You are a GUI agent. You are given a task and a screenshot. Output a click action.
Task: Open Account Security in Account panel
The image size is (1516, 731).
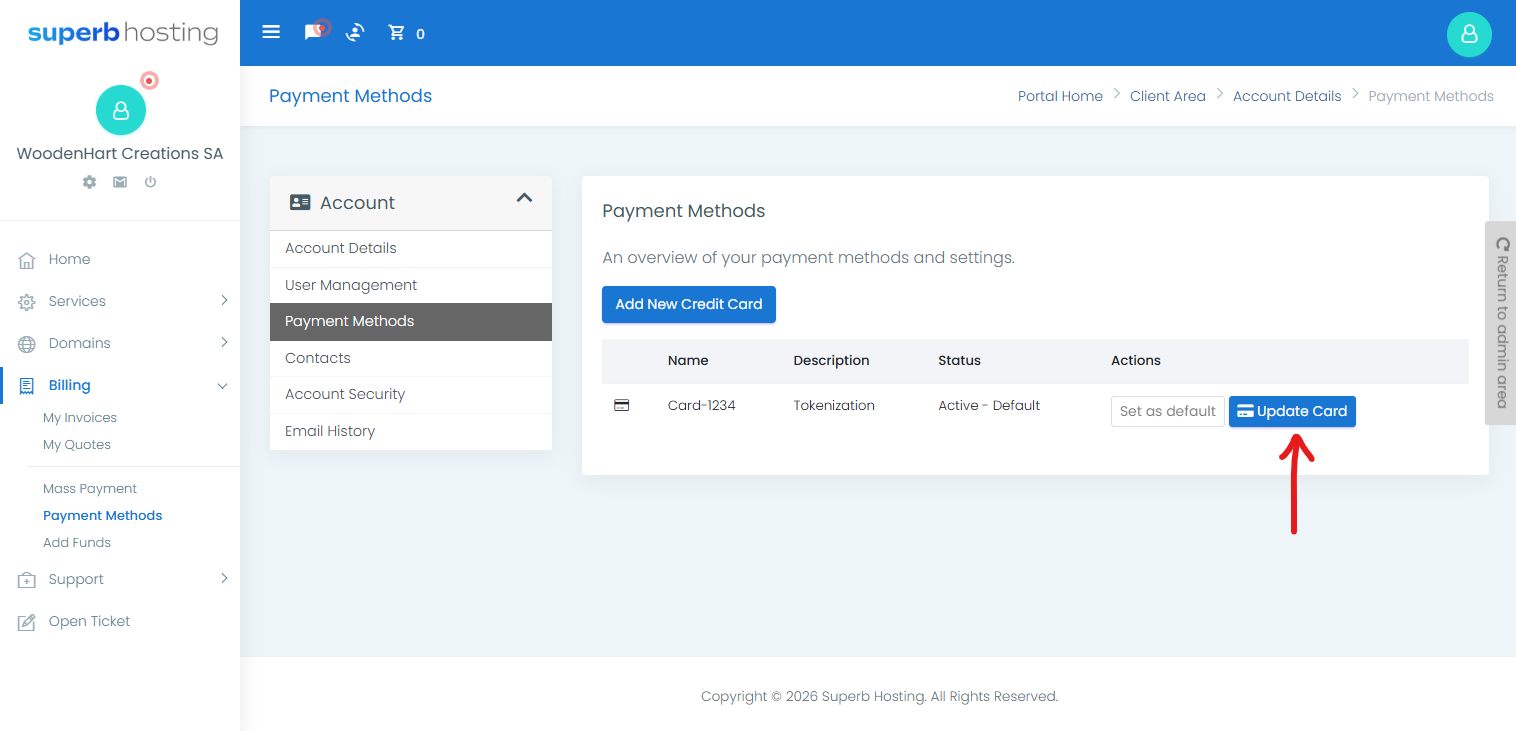pyautogui.click(x=411, y=394)
